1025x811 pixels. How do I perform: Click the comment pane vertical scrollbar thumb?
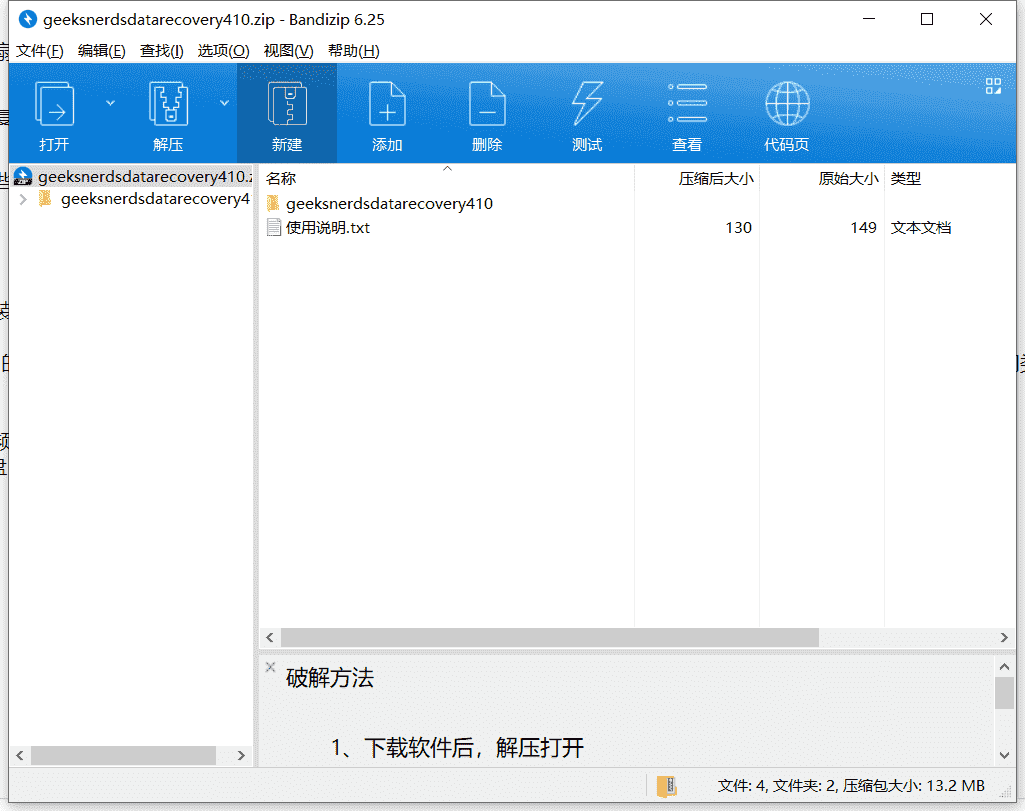[x=1004, y=693]
